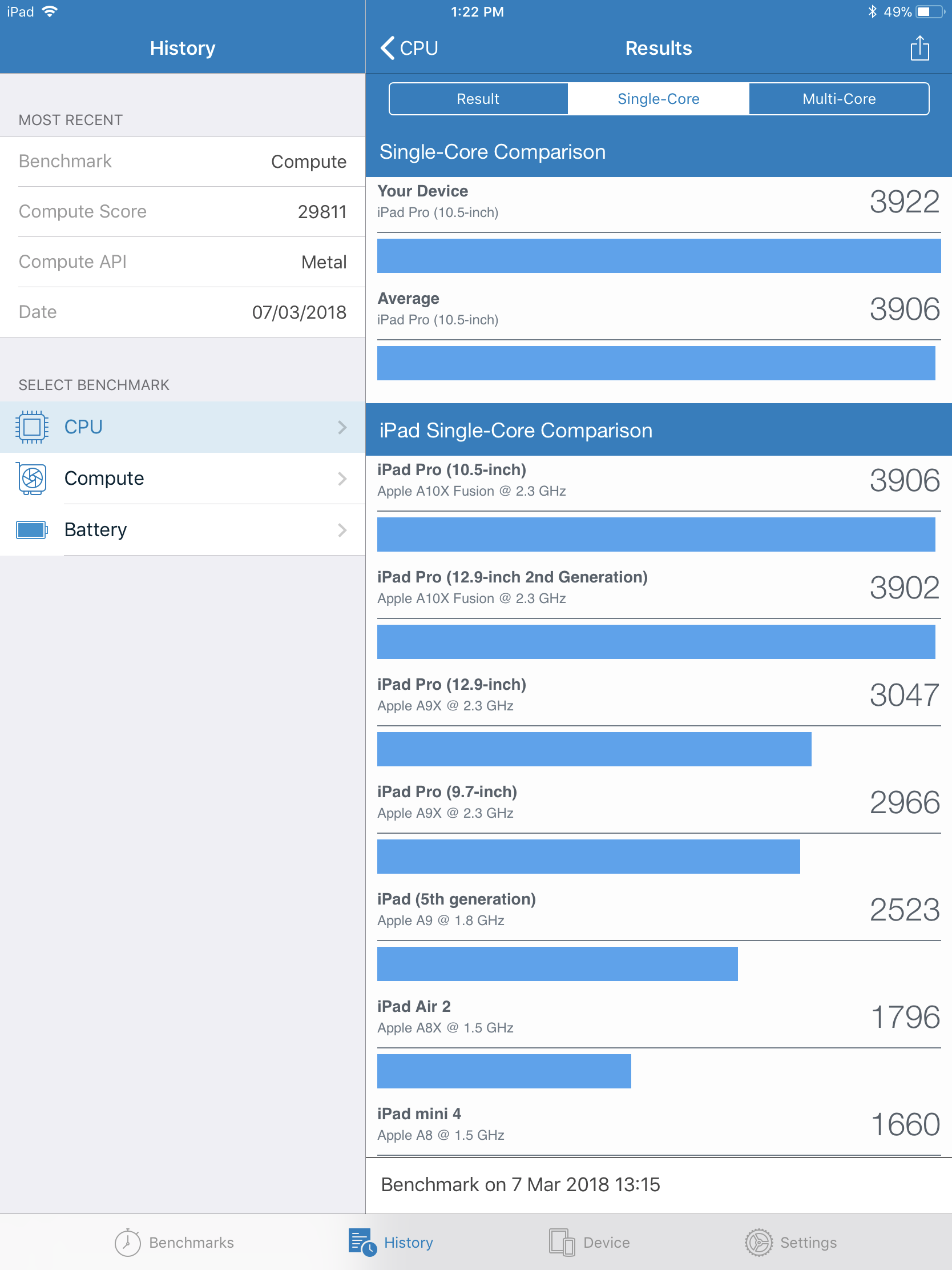Tap the share icon in Results header
The width and height of the screenshot is (952, 1270).
pyautogui.click(x=919, y=48)
